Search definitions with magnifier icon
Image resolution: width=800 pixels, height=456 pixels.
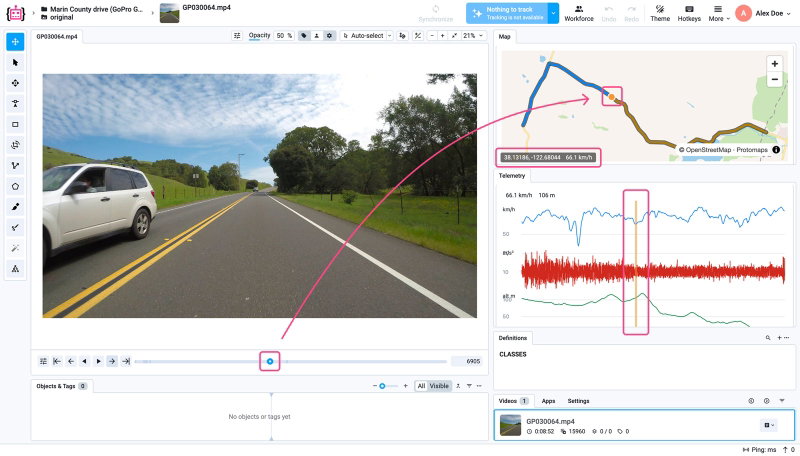tap(767, 338)
